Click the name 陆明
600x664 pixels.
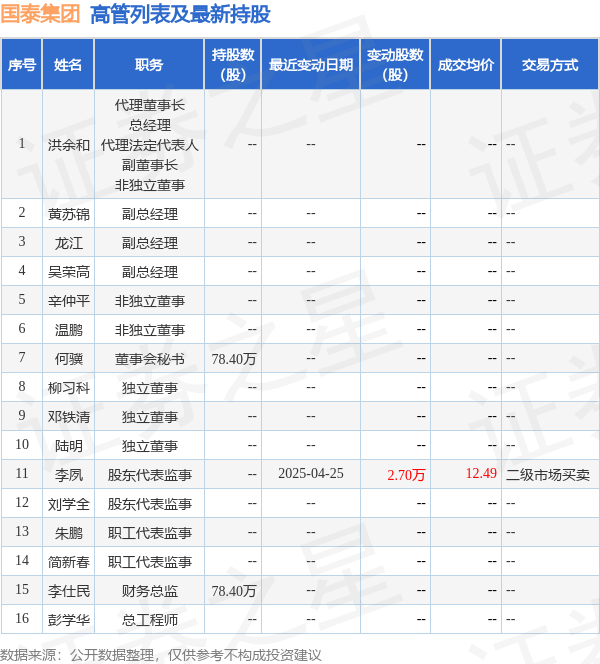[69, 446]
